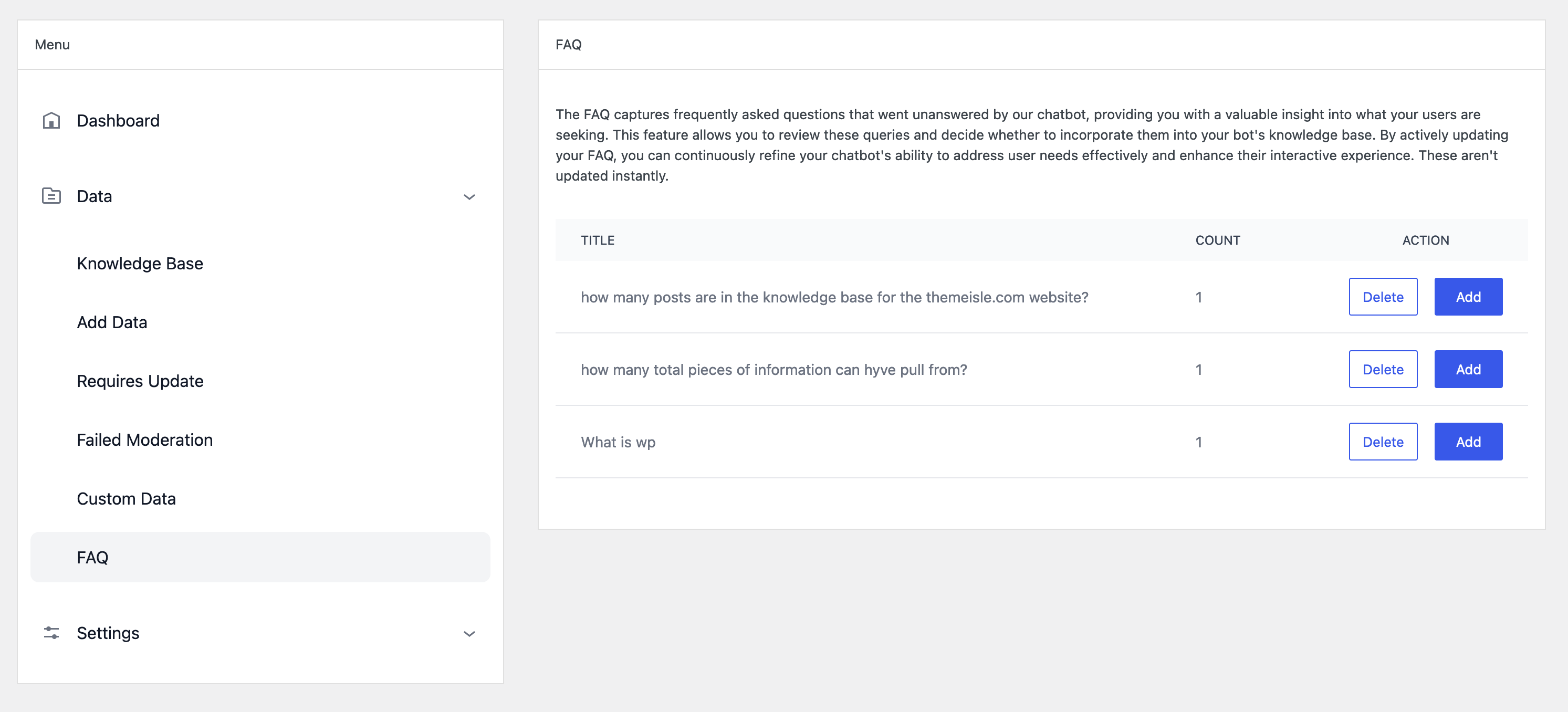Screen dimensions: 1568x712
Task: Go to Add Data page
Action: click(112, 322)
